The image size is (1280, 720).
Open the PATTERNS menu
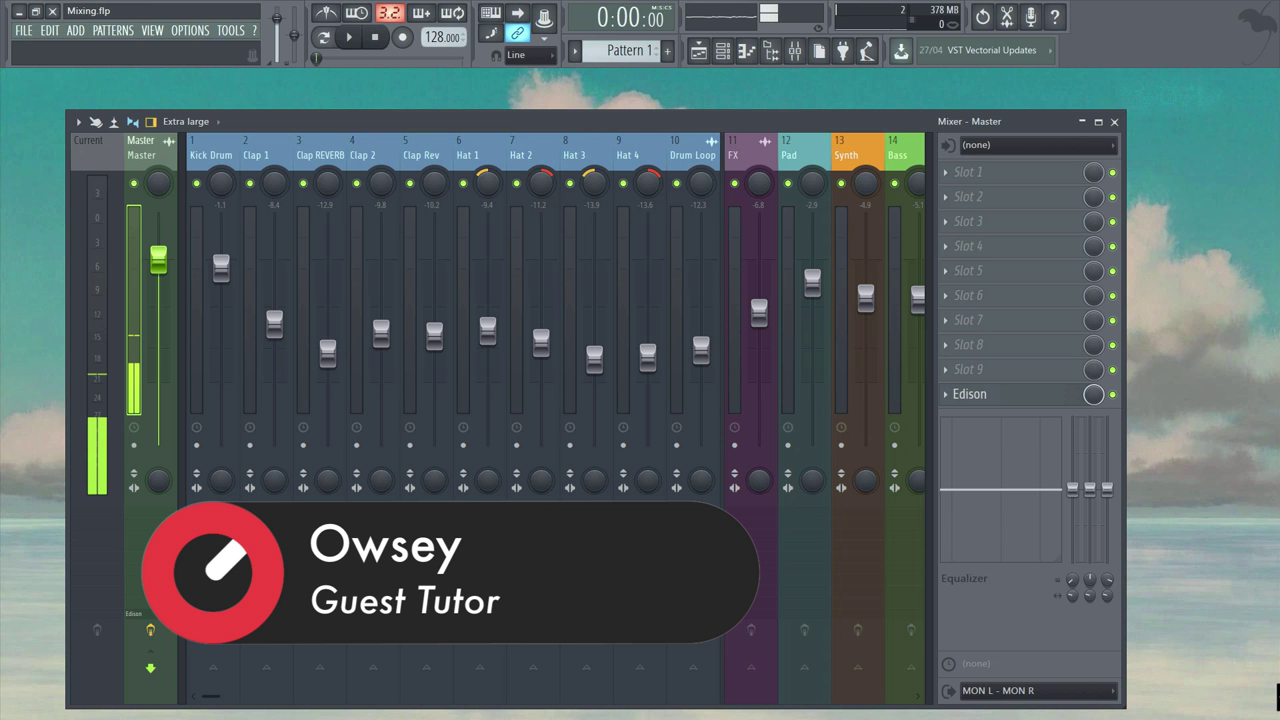pyautogui.click(x=113, y=31)
